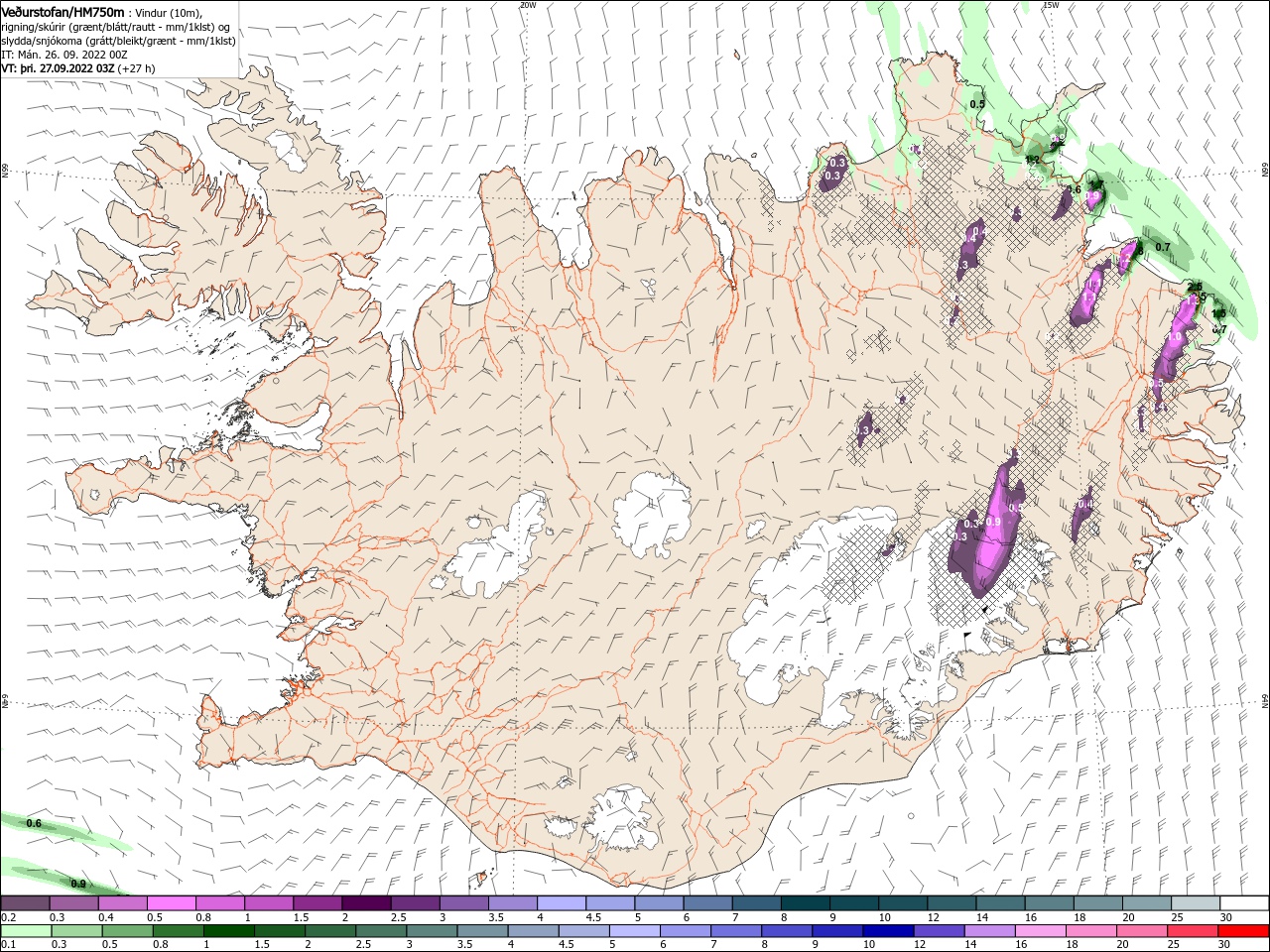Image resolution: width=1270 pixels, height=952 pixels.
Task: Pick the pink 0.5 swatch in the snow scale
Action: pos(171,902)
